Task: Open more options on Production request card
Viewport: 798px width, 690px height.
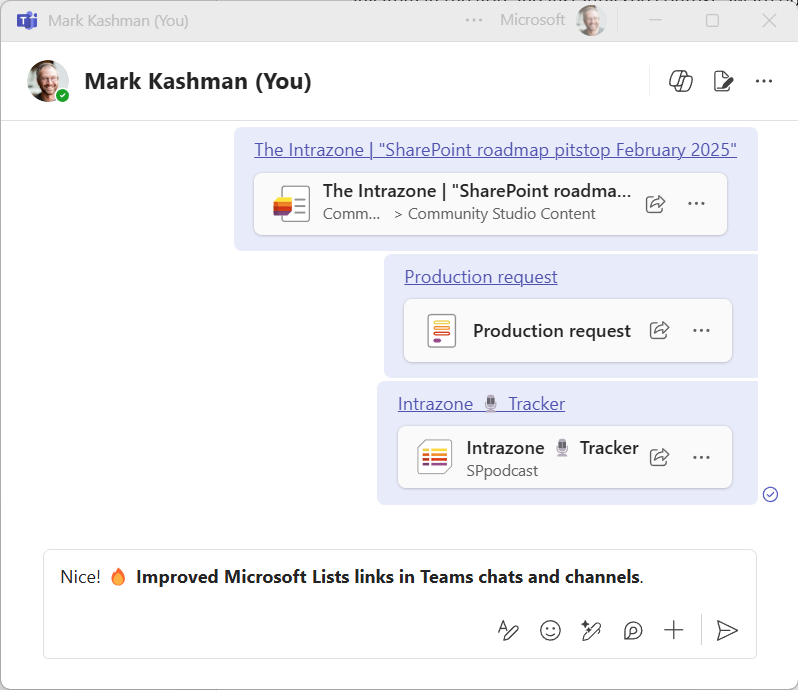Action: tap(701, 331)
